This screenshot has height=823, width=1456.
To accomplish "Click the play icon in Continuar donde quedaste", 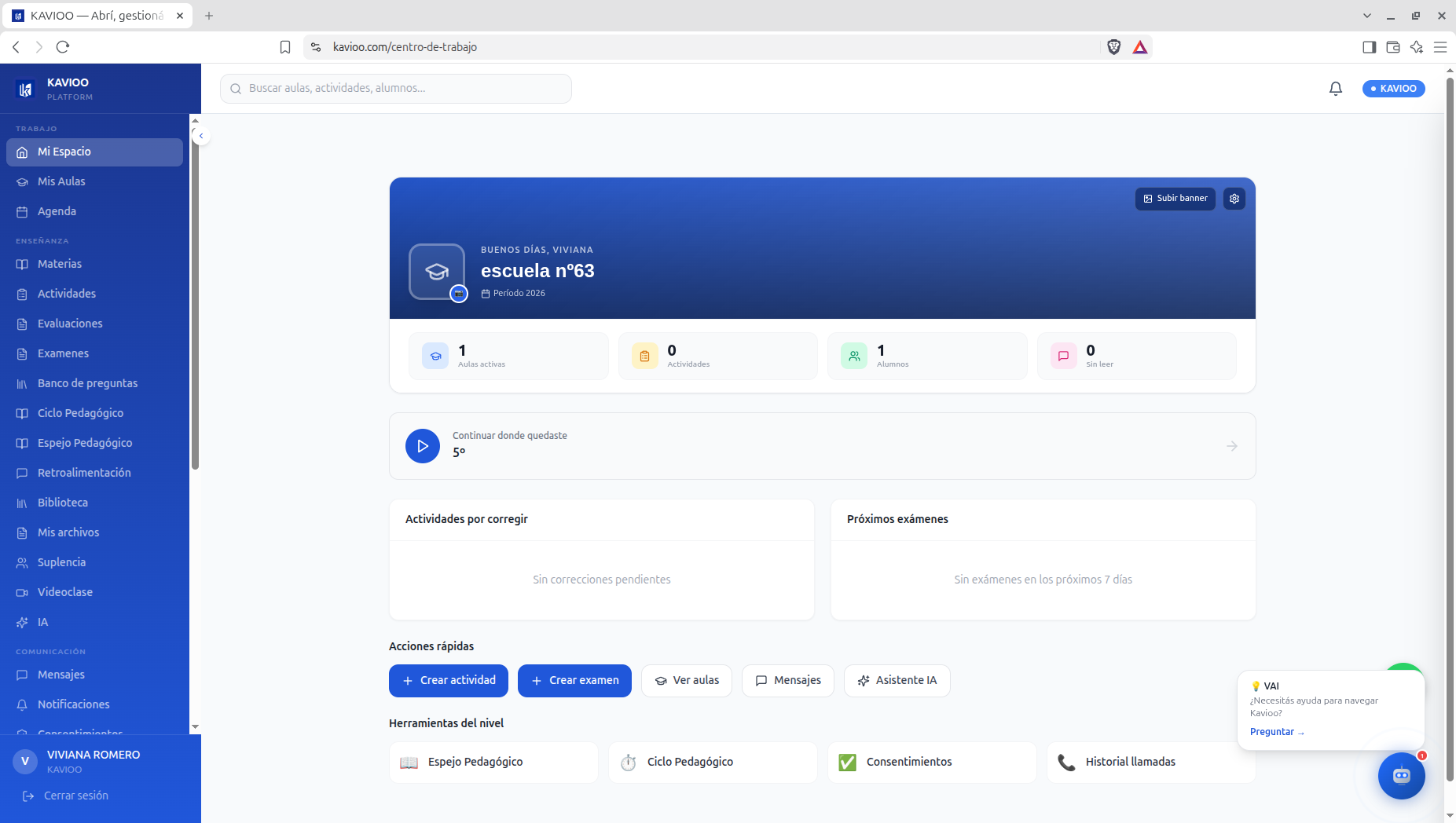I will [x=423, y=446].
